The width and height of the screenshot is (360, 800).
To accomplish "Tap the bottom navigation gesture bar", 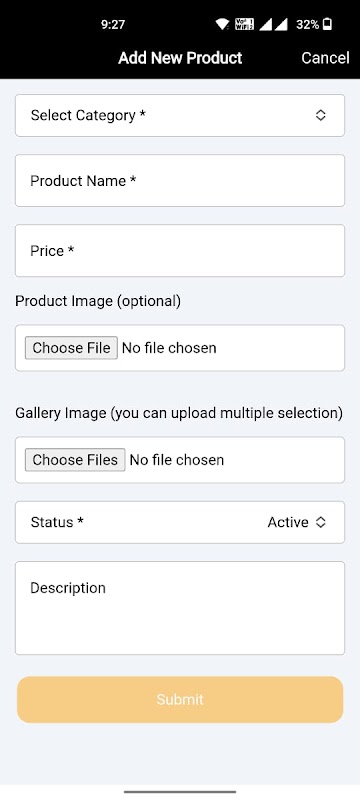I will [x=180, y=792].
